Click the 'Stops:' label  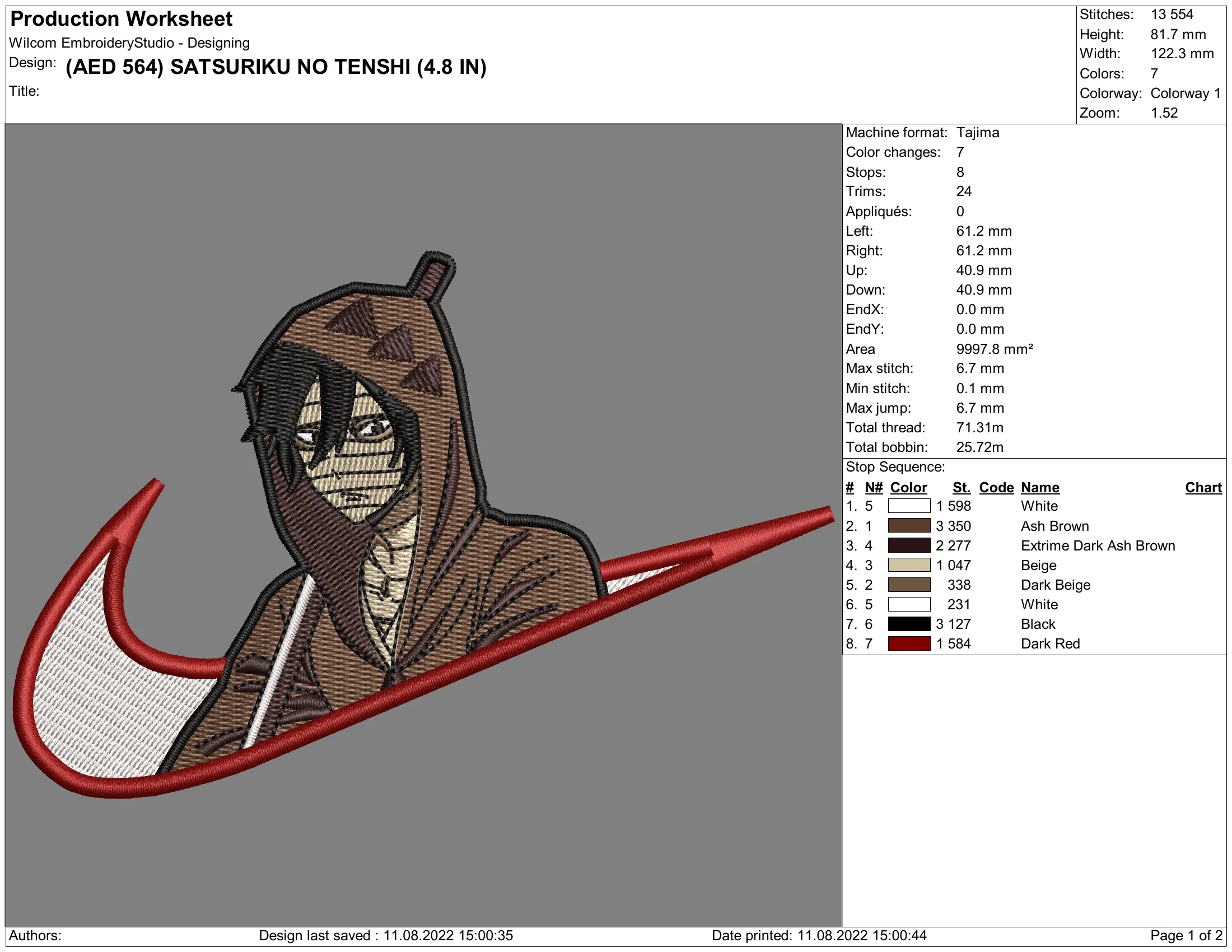pos(866,172)
